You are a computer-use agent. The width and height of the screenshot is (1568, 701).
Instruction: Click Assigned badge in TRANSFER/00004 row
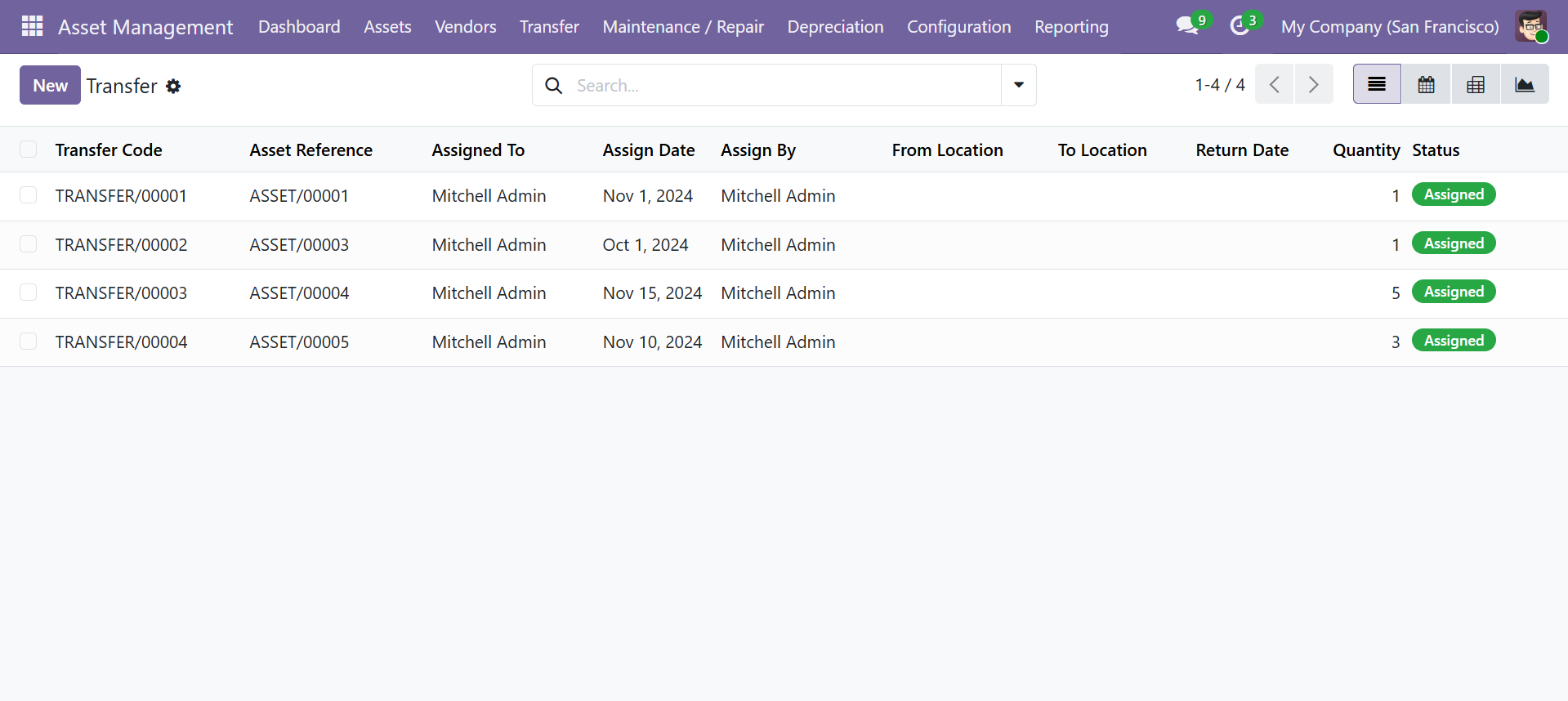coord(1454,341)
